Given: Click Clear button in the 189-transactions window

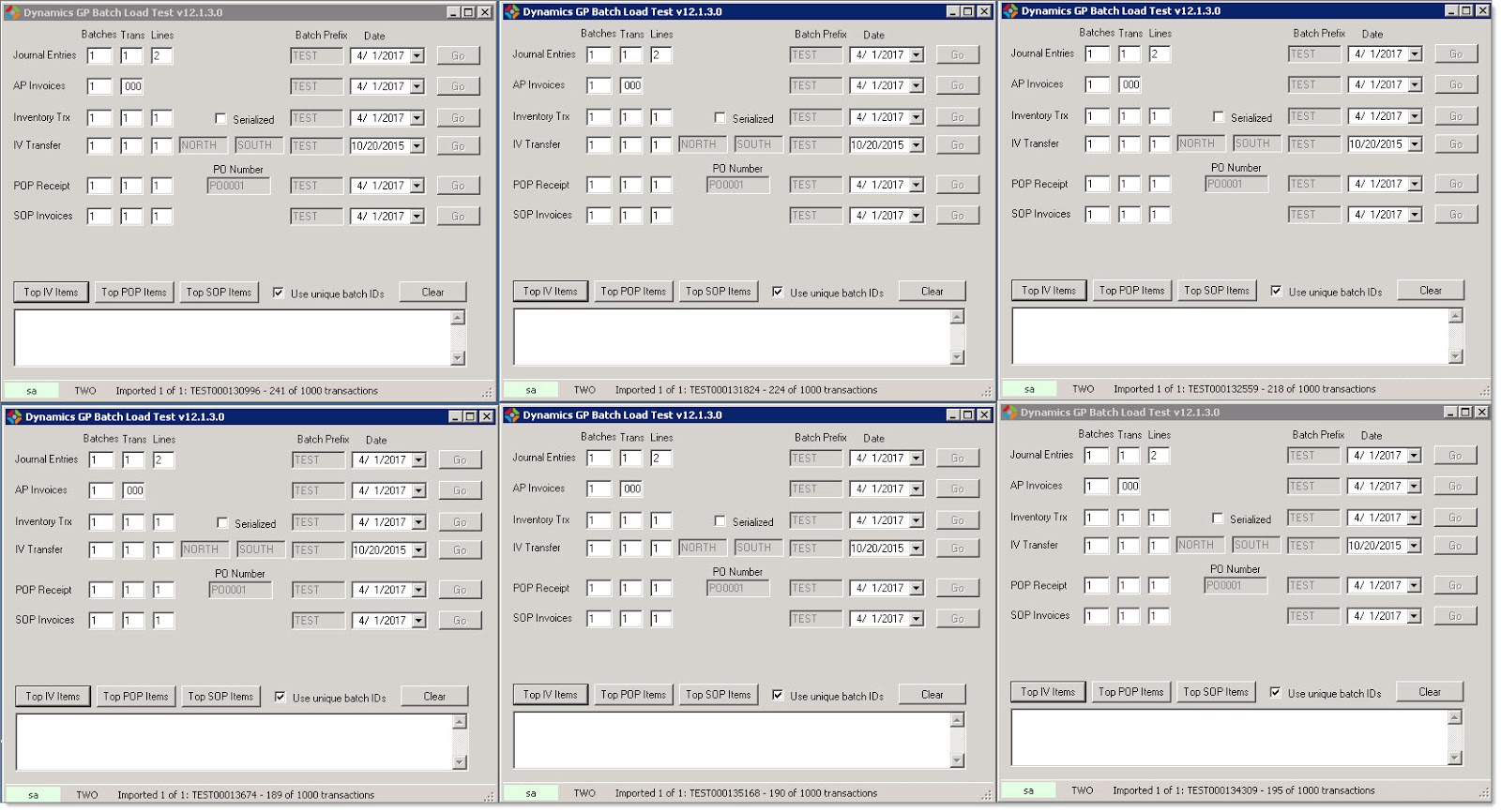Looking at the screenshot, I should pyautogui.click(x=434, y=697).
